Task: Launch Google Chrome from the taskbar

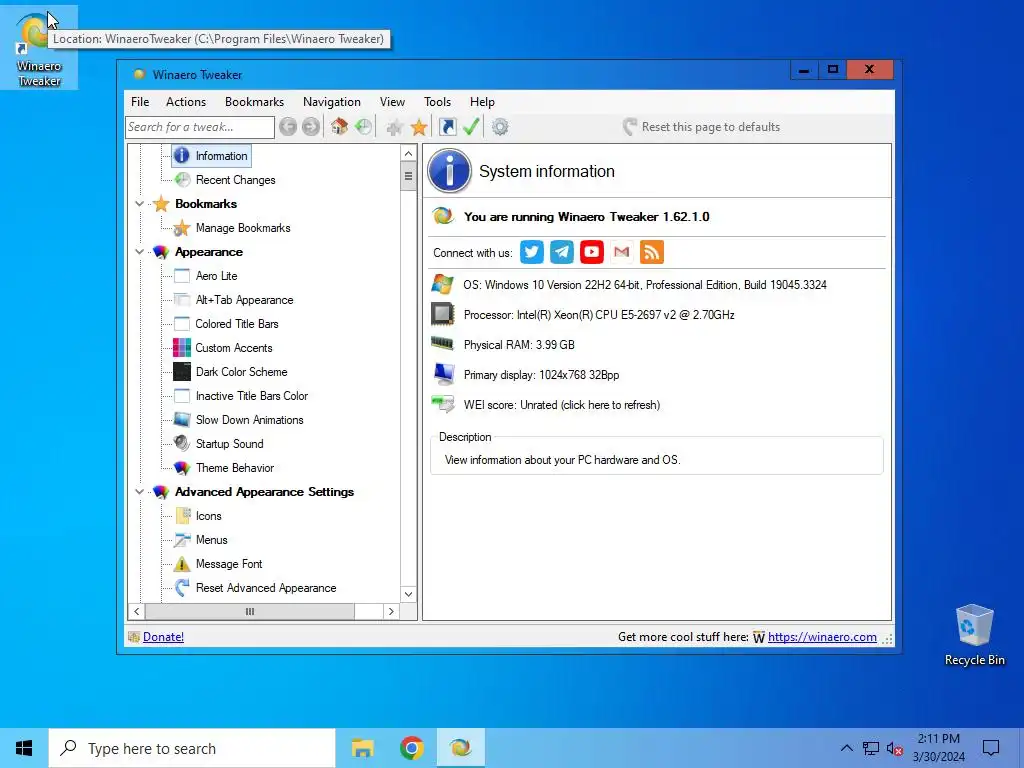Action: pyautogui.click(x=411, y=748)
